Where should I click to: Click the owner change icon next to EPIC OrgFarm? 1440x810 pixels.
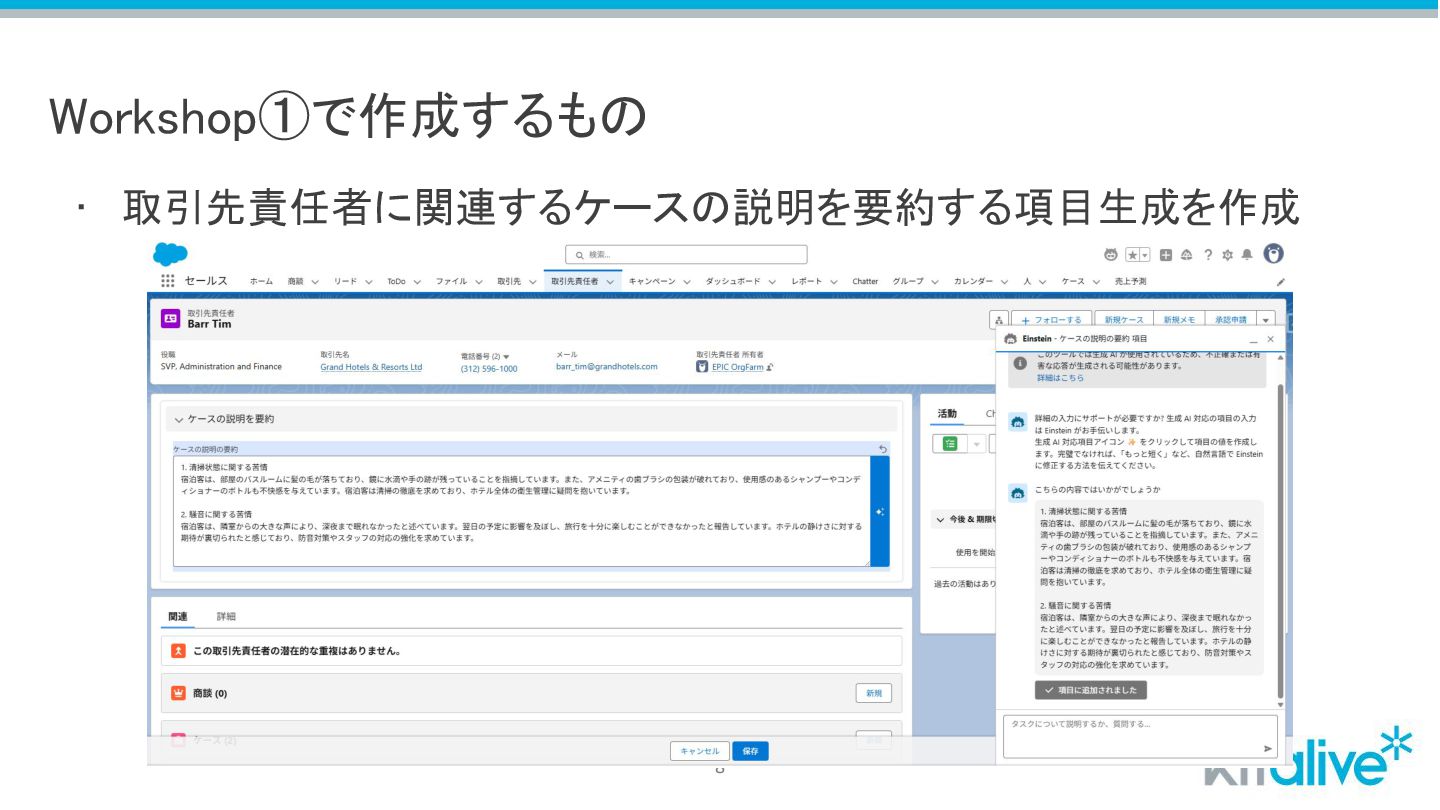pyautogui.click(x=770, y=367)
